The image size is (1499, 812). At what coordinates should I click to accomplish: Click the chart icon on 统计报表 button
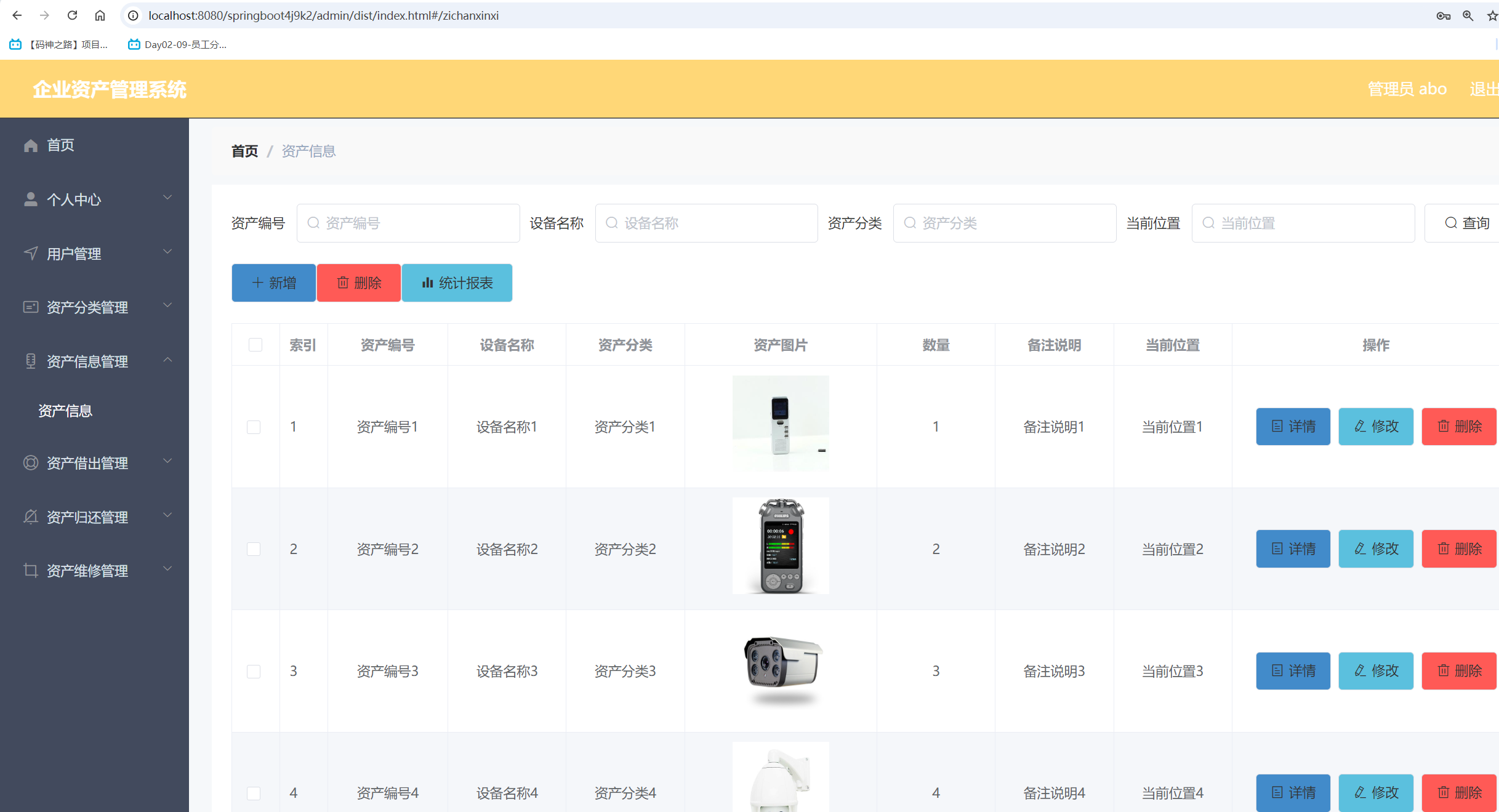pos(428,283)
